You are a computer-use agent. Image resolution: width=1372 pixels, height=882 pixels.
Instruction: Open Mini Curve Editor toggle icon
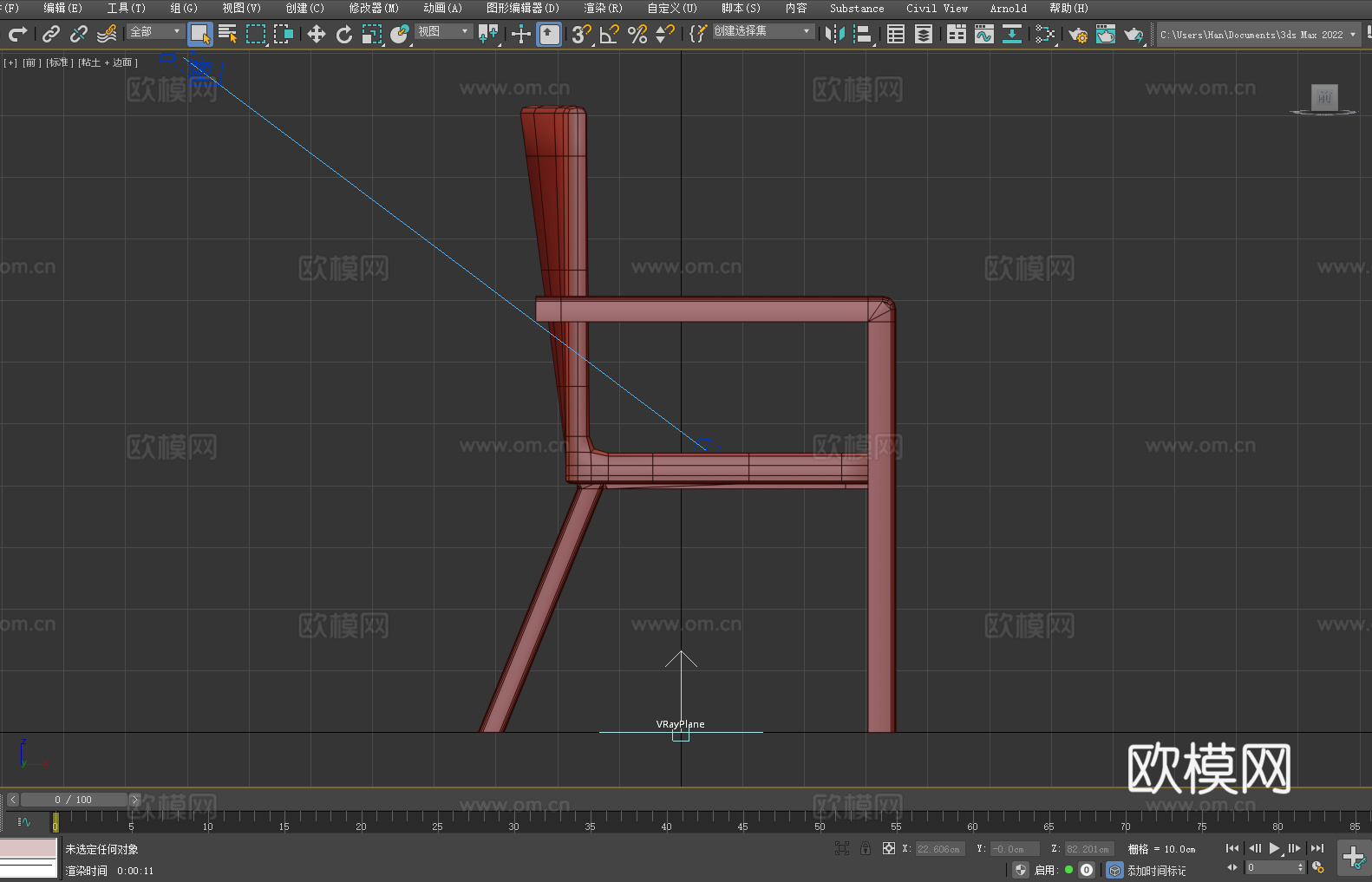point(23,821)
